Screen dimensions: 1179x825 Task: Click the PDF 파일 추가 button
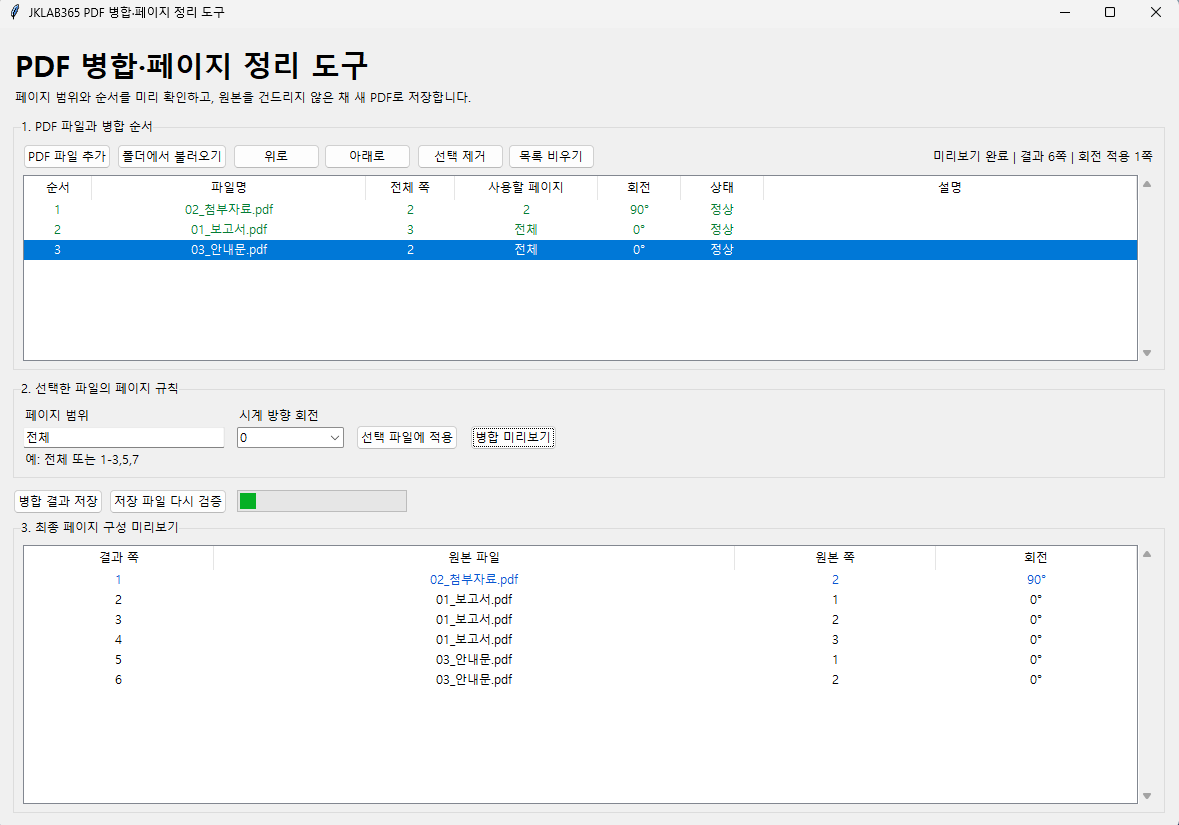67,156
